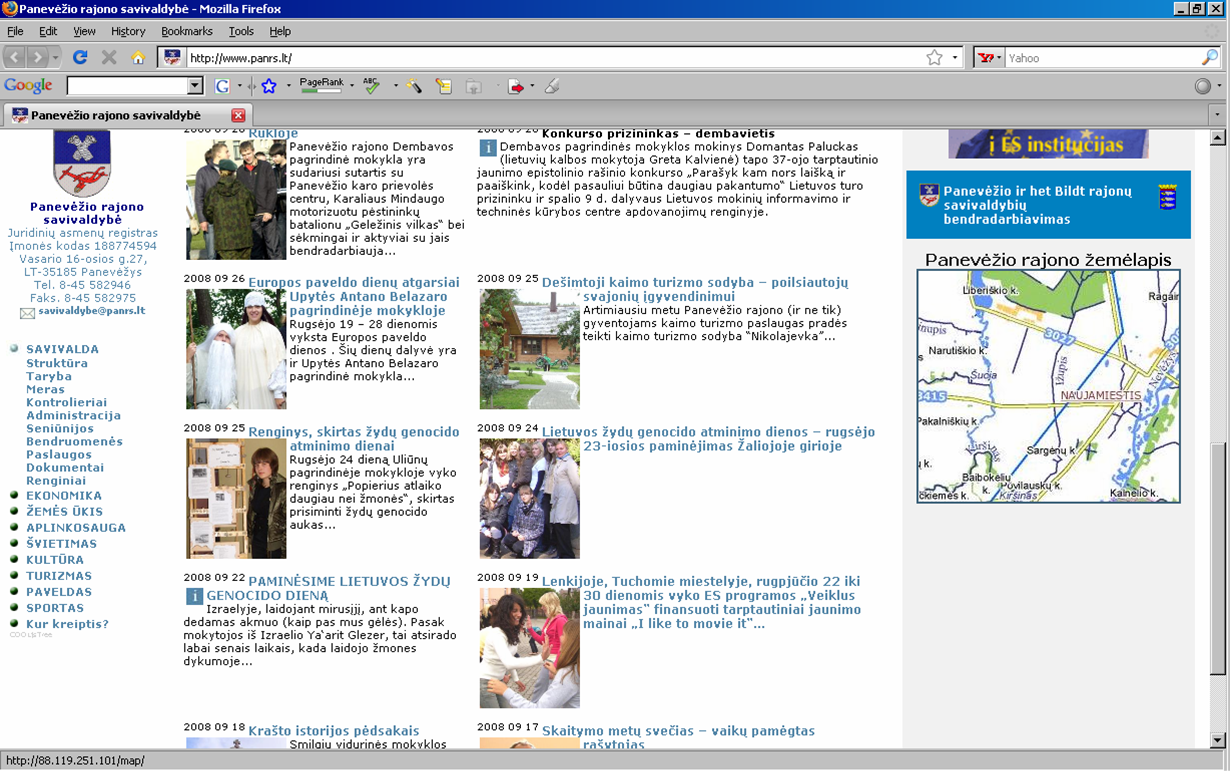Click the Google toolbar blue star Bookmarks icon
1230x771 pixels.
pos(269,87)
